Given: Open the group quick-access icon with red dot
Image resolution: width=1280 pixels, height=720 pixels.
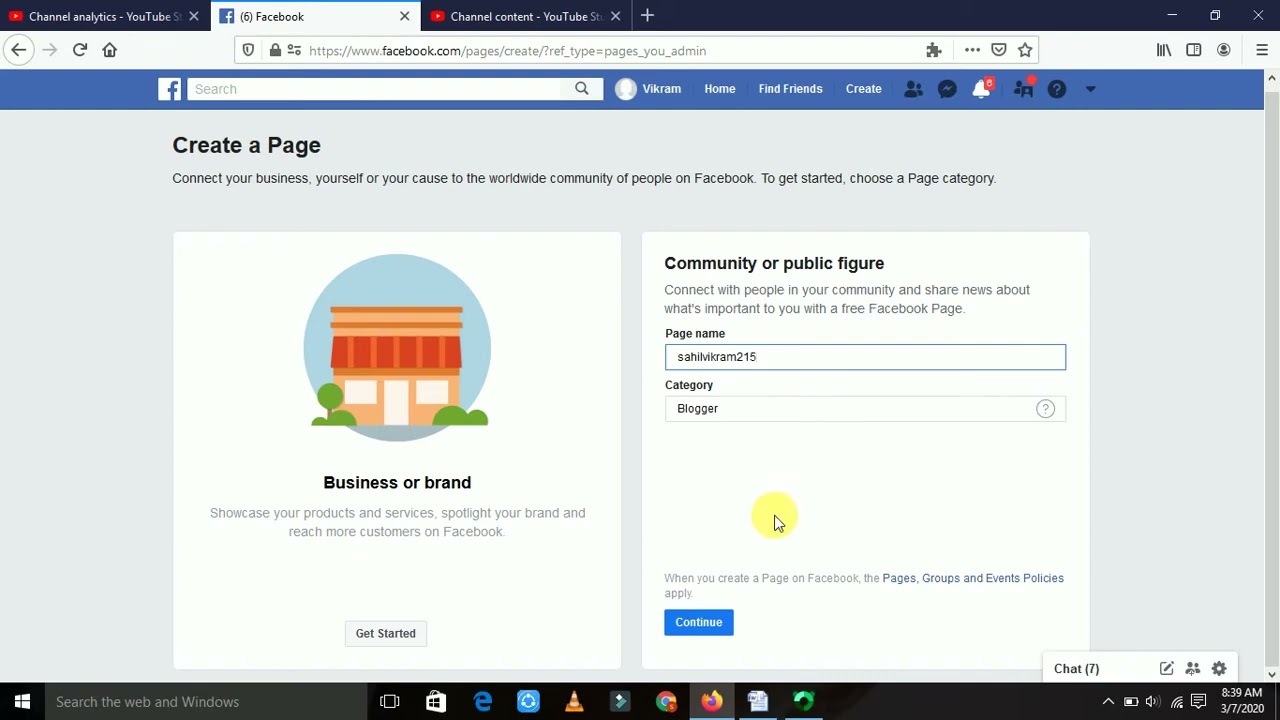Looking at the screenshot, I should coord(1023,89).
